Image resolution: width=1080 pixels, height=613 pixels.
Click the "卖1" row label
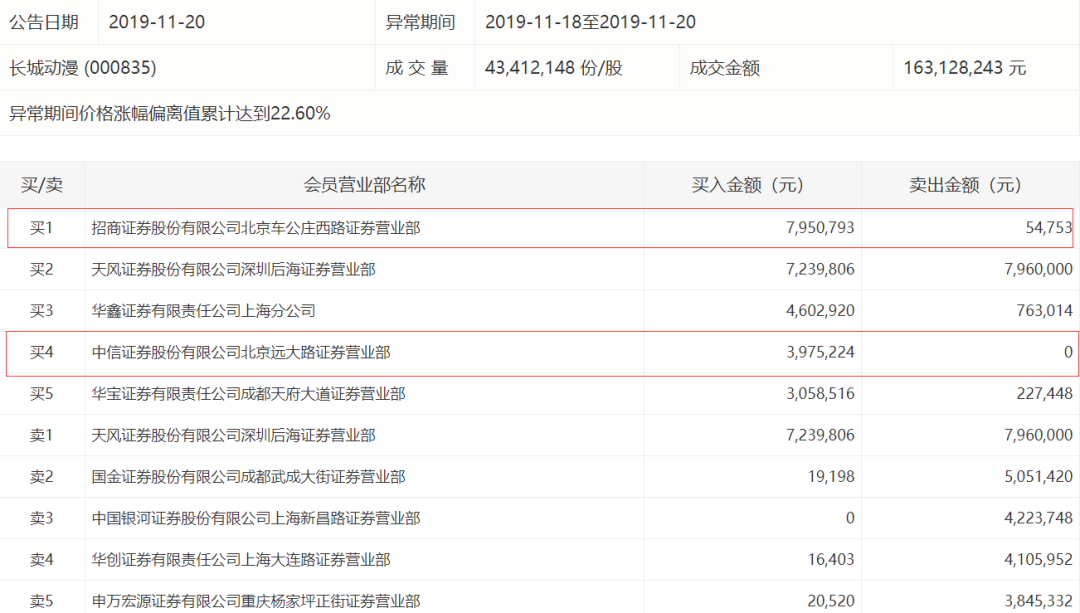[41, 435]
